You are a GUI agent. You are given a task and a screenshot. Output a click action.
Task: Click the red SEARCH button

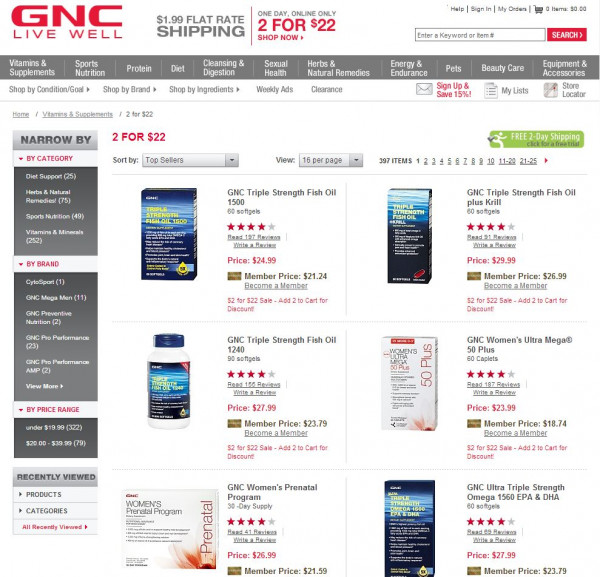click(x=567, y=35)
